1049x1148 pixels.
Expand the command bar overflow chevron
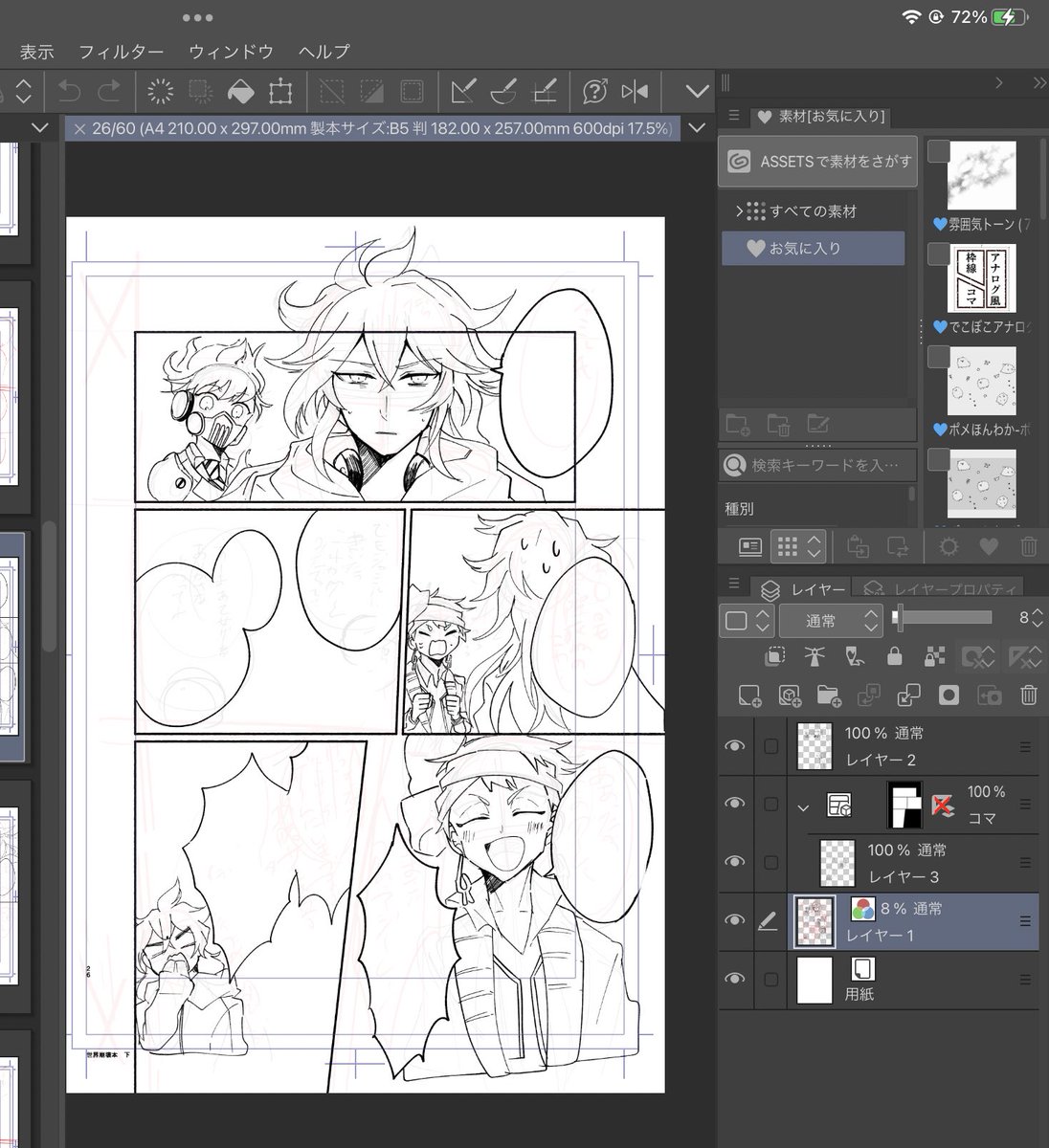point(698,92)
